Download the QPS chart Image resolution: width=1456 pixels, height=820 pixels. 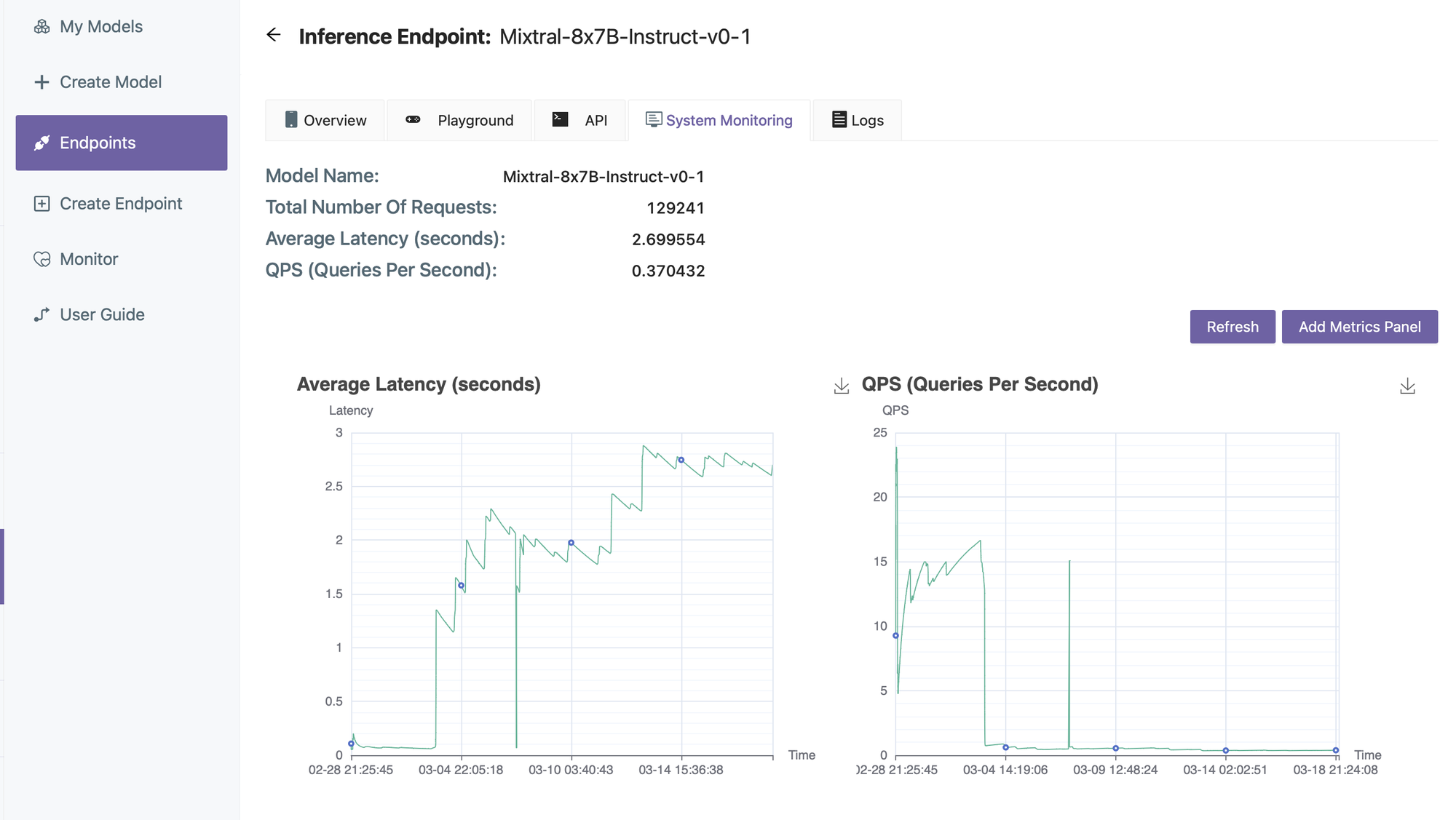(1407, 386)
